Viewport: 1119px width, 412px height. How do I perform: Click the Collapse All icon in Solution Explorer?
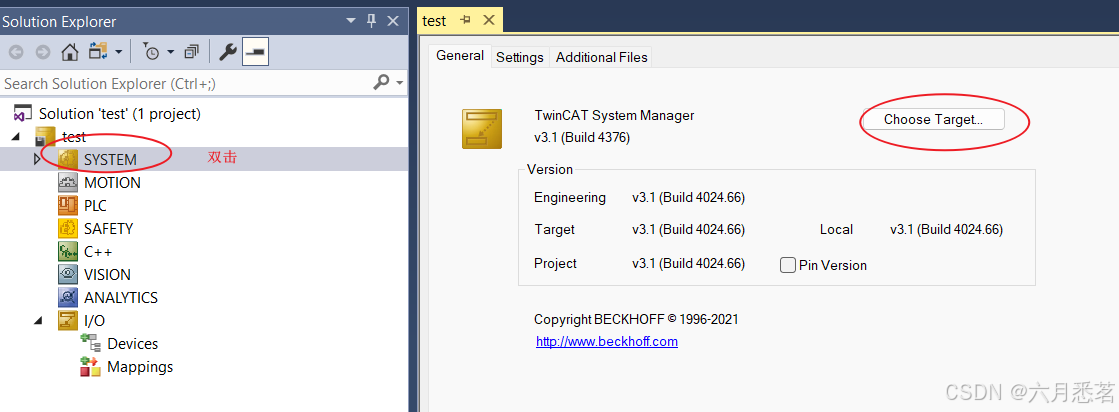coord(191,51)
